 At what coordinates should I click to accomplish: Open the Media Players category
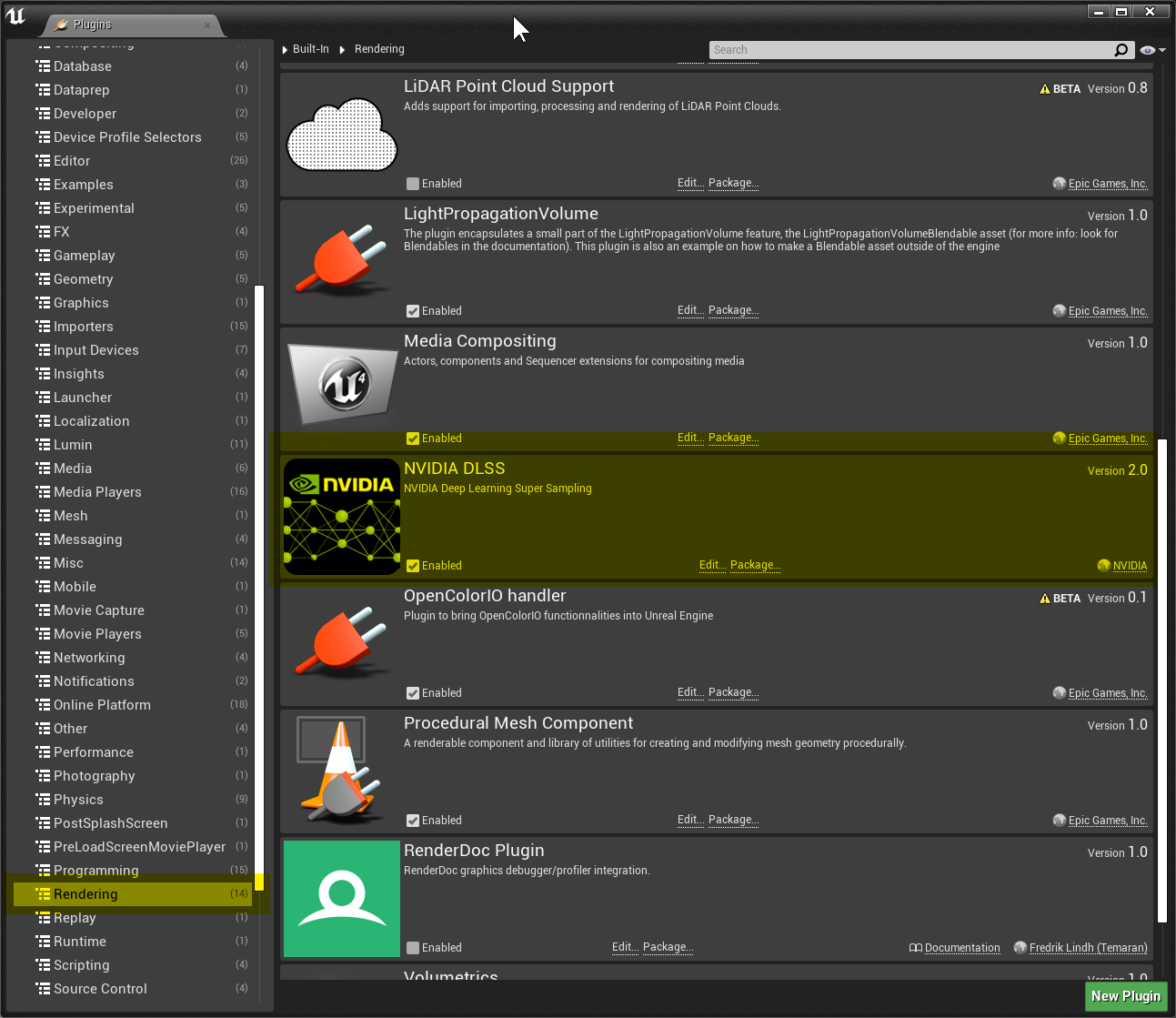133,492
